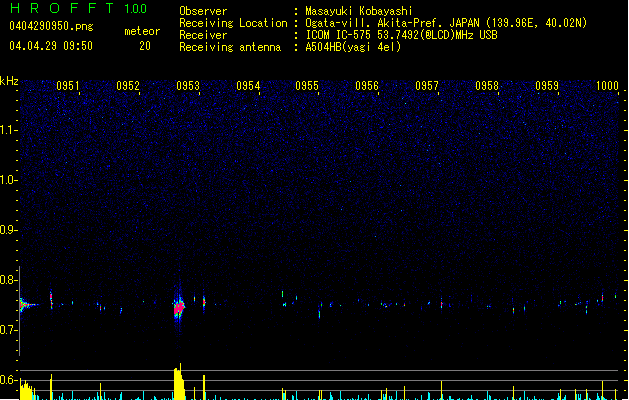Click the antenna value A504HB(yagi 4el)
Viewport: 629px width, 400px height.
(353, 47)
